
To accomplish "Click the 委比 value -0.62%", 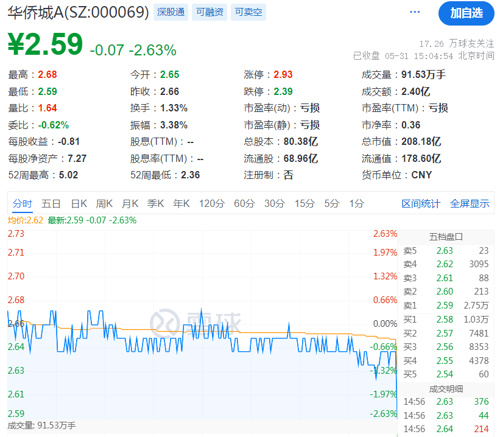I will tap(53, 125).
